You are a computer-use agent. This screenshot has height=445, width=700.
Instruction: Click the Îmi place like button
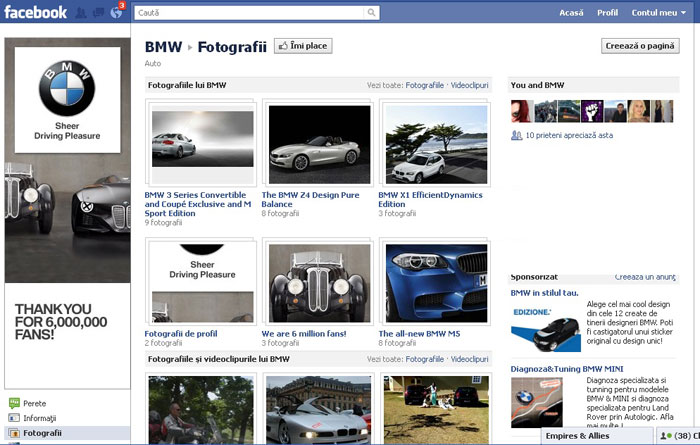tap(303, 46)
